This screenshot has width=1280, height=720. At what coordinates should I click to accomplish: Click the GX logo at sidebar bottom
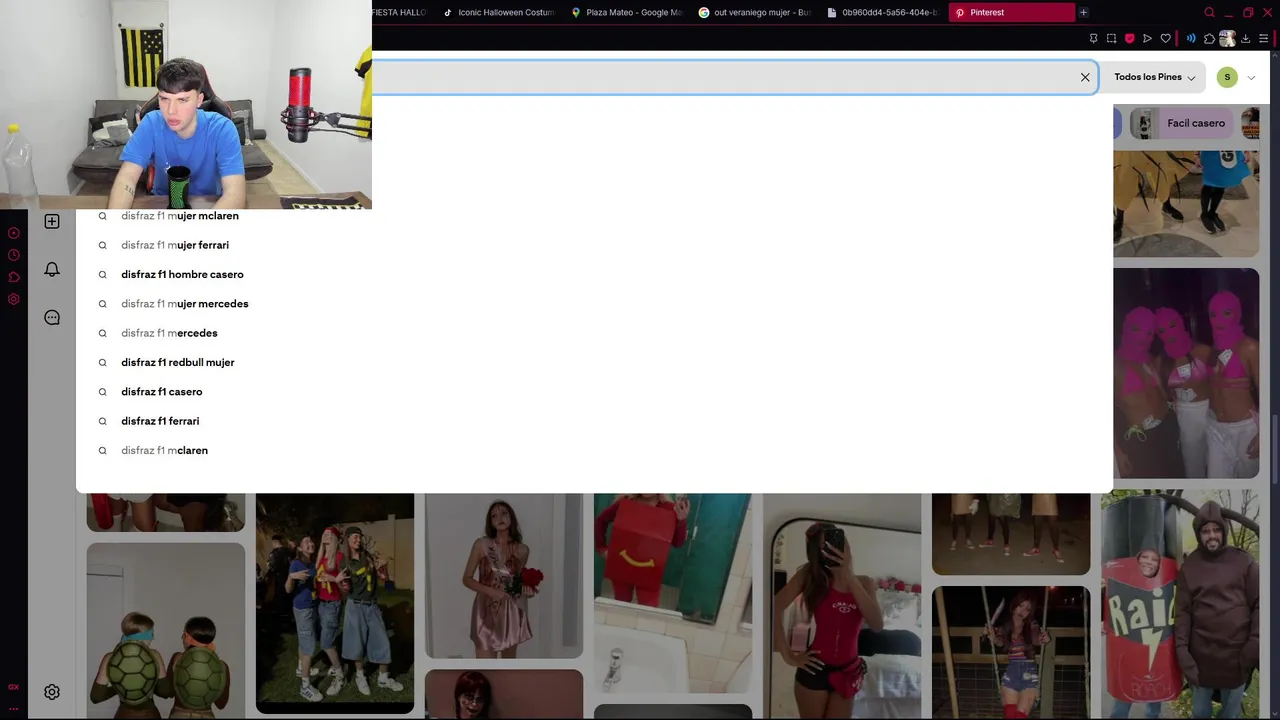tap(14, 687)
